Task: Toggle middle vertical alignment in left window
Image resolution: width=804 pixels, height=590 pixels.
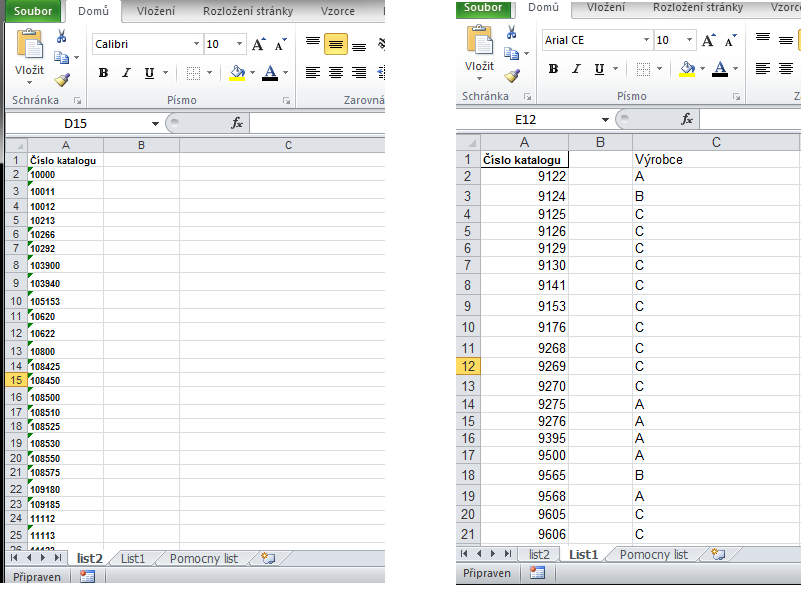Action: click(x=336, y=45)
